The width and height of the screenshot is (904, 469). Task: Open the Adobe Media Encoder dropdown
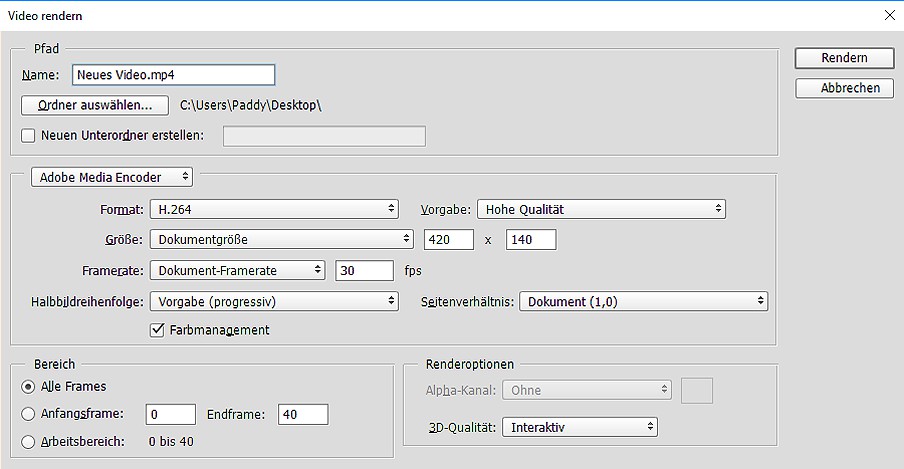pyautogui.click(x=112, y=177)
